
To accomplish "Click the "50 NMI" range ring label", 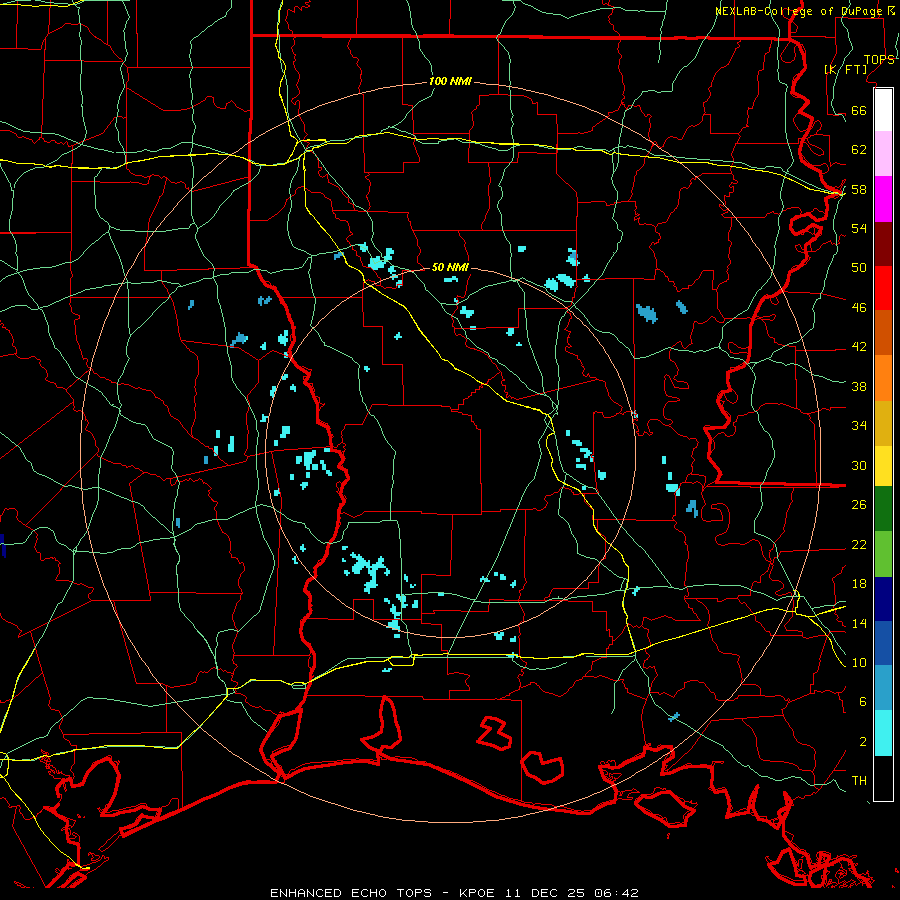I will pos(450,267).
